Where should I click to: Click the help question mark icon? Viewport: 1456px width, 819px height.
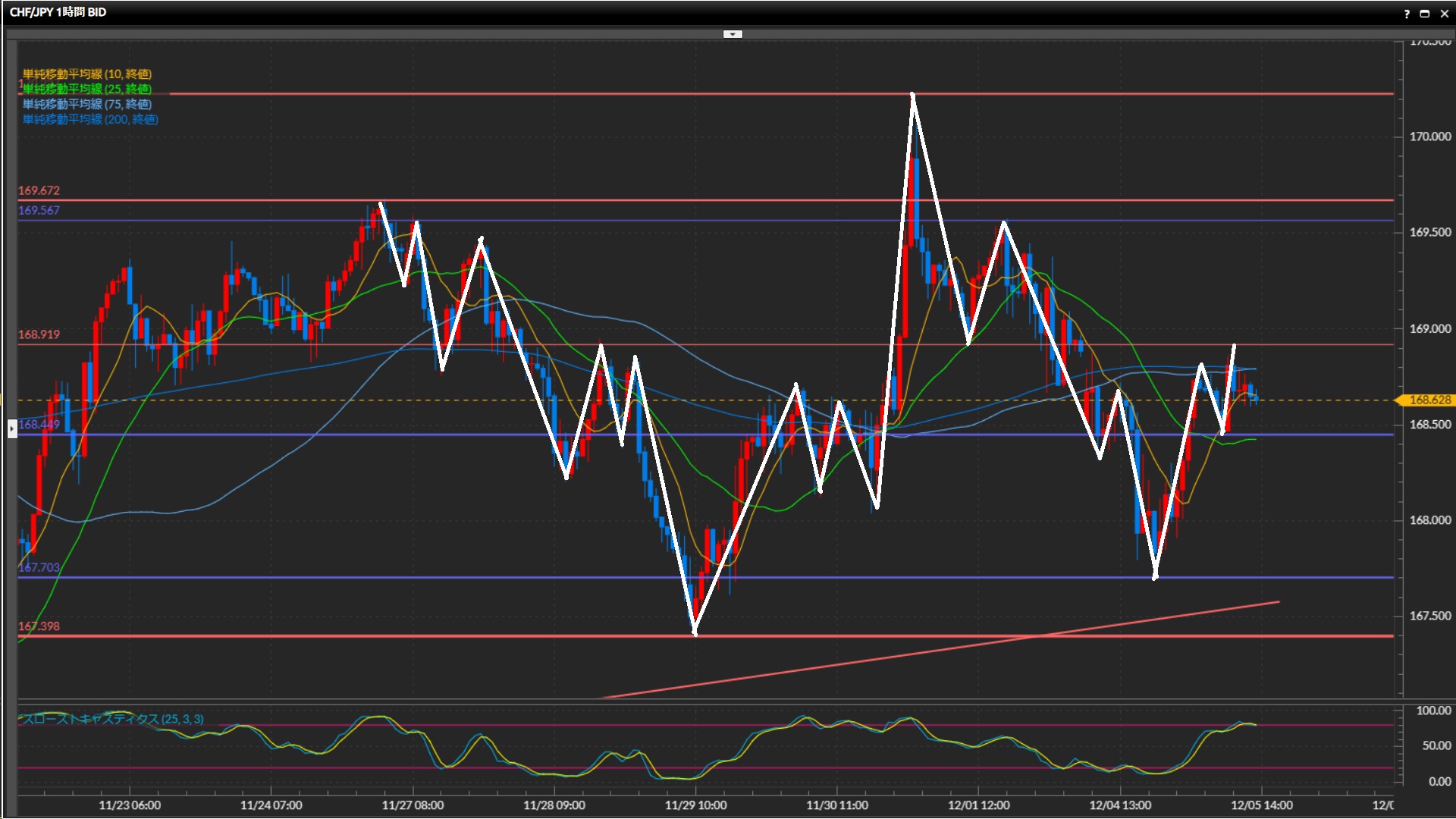coord(1407,14)
